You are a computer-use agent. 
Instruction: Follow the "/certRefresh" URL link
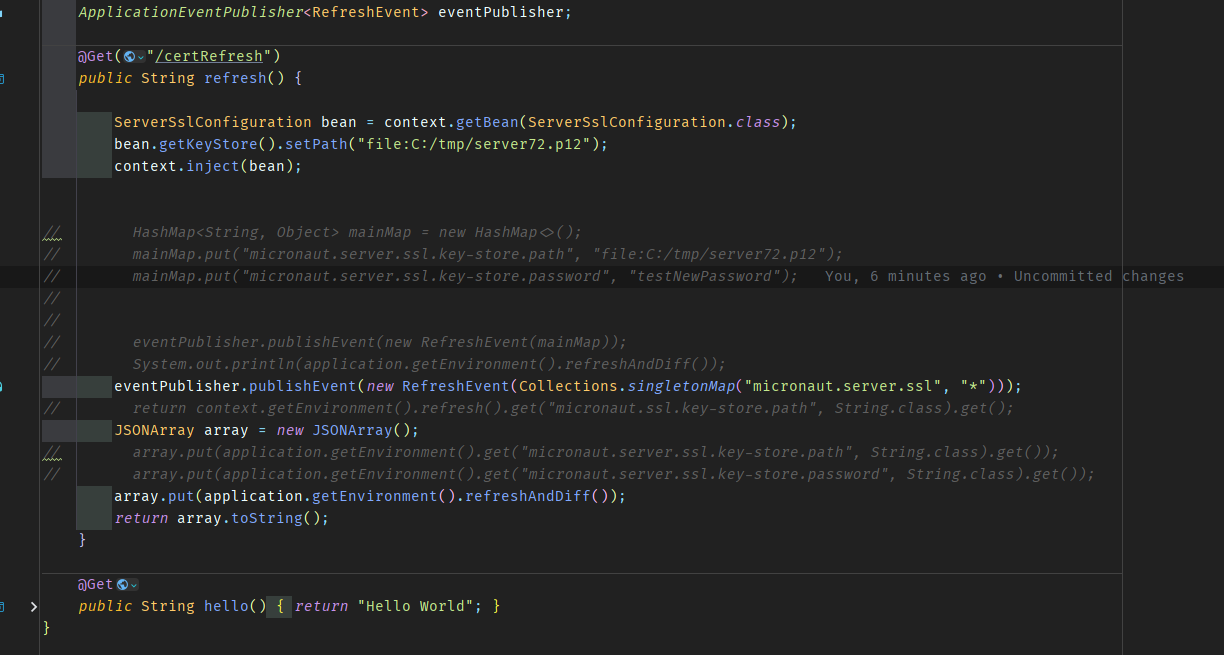click(x=209, y=56)
